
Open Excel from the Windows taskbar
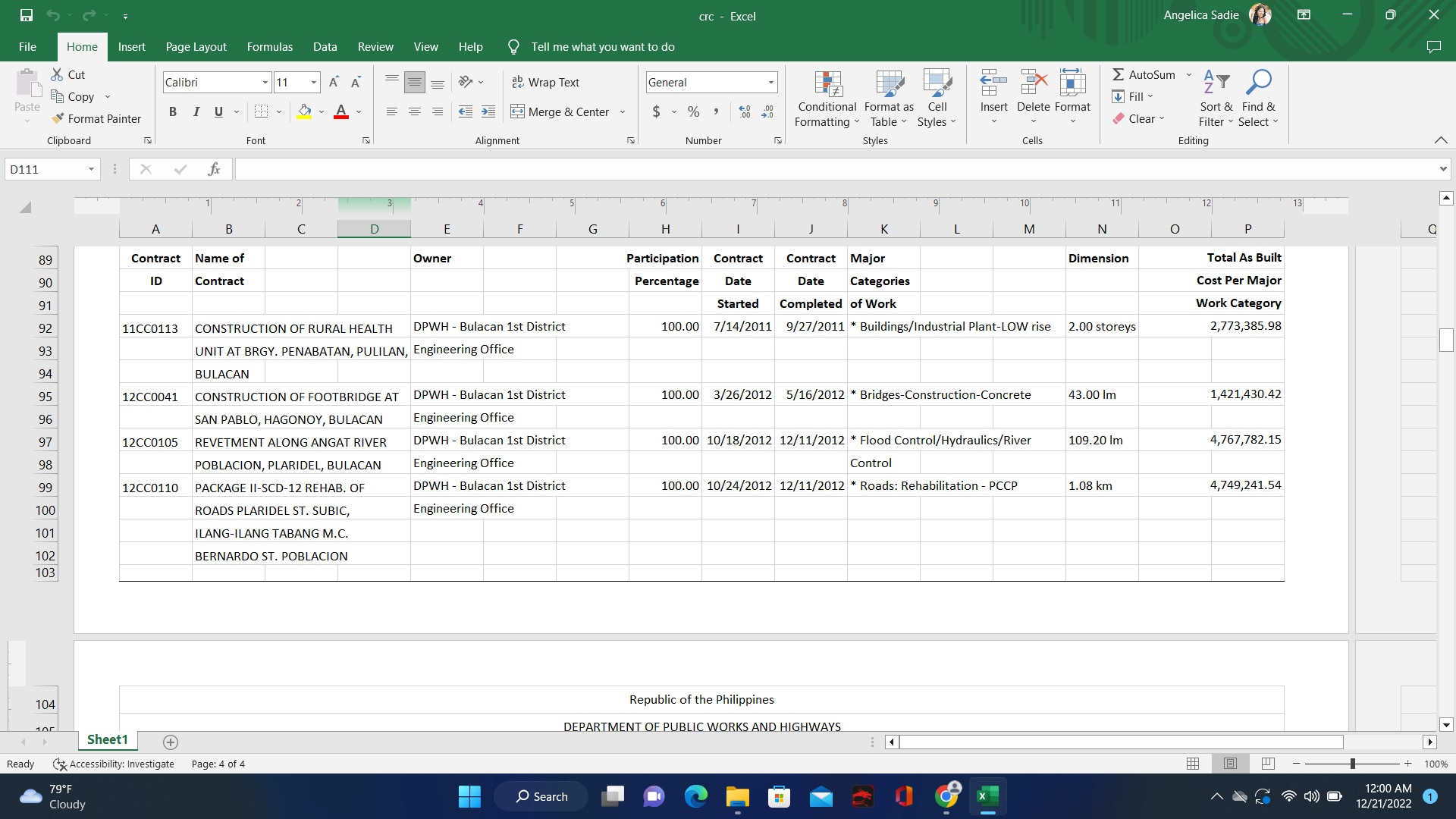[x=987, y=796]
